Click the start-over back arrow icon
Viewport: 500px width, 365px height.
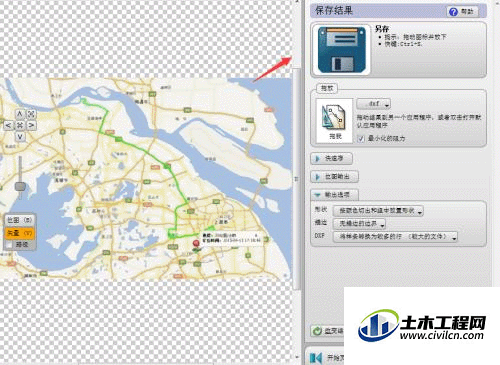click(x=316, y=358)
